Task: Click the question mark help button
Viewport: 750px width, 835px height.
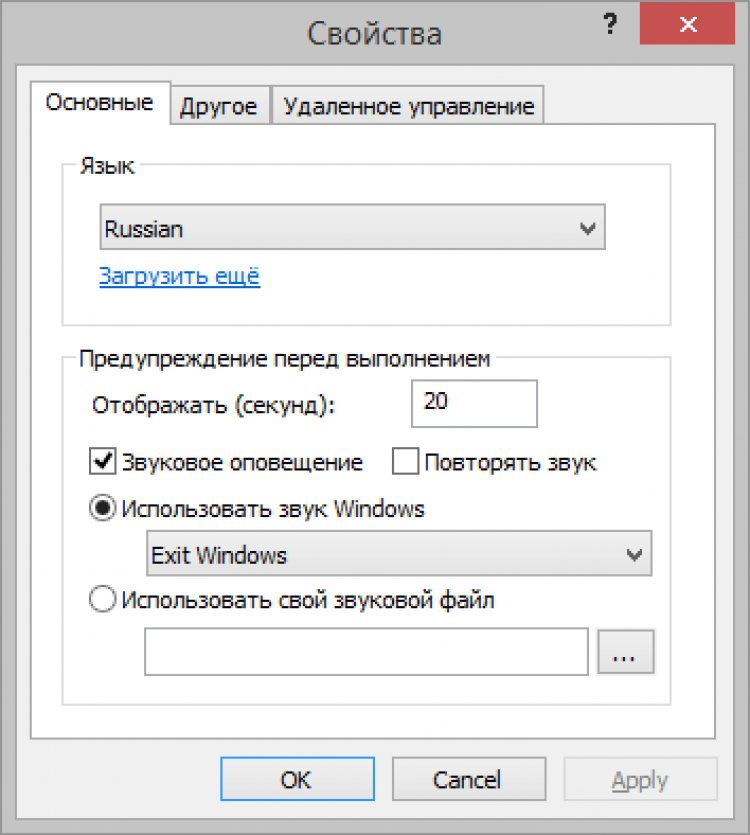Action: 609,26
